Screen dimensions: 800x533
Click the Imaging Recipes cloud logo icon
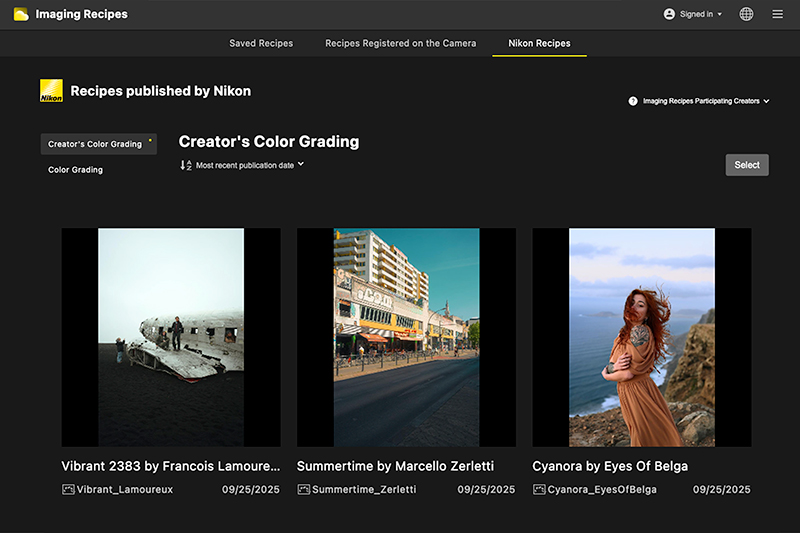coord(20,15)
